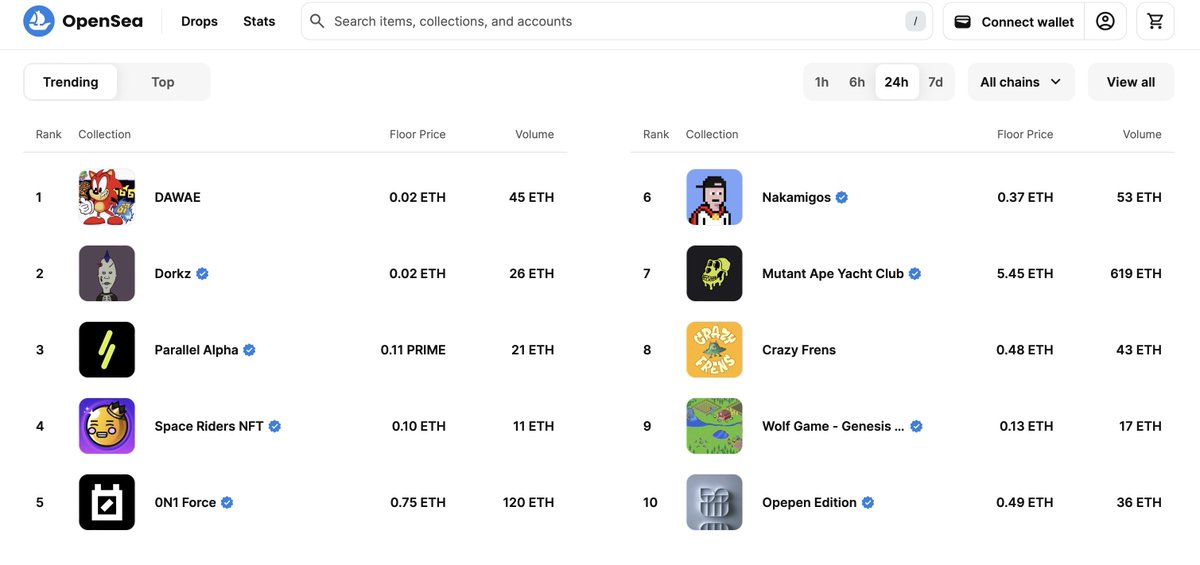Open the Parallel Alpha collection name

click(197, 350)
